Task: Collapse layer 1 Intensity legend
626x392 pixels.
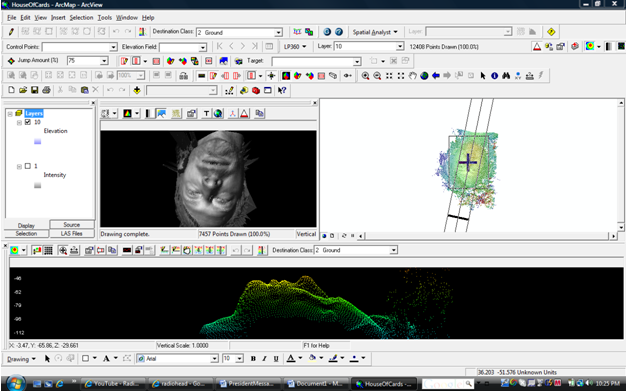Action: point(19,166)
